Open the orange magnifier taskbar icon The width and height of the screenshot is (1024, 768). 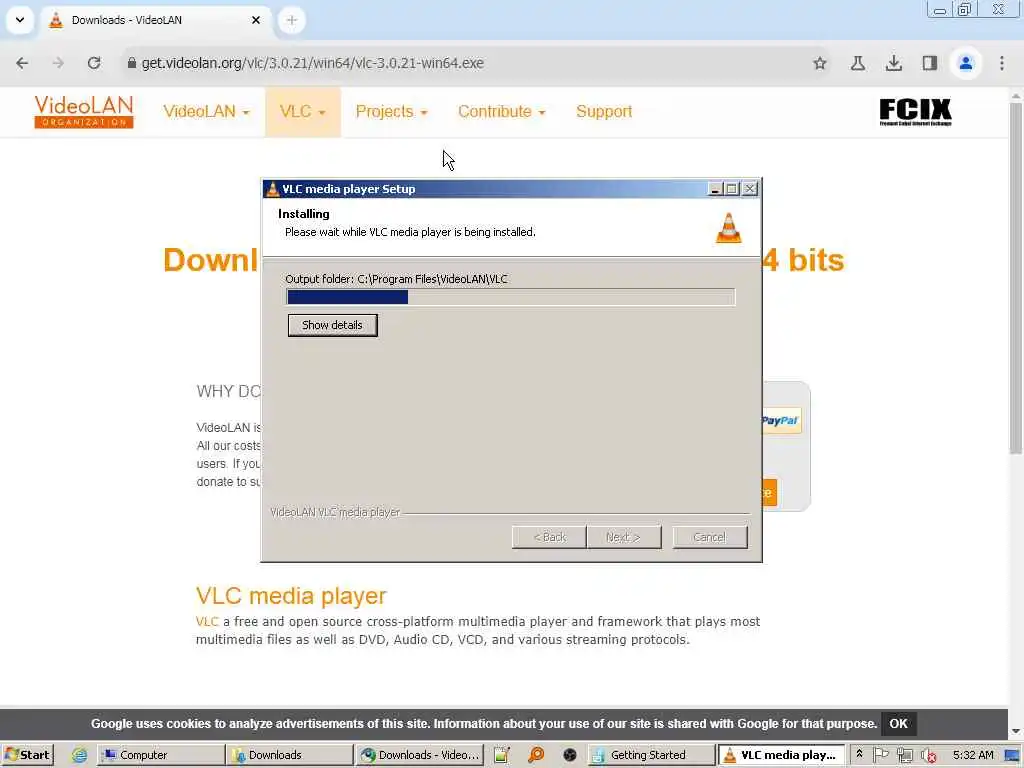(536, 755)
